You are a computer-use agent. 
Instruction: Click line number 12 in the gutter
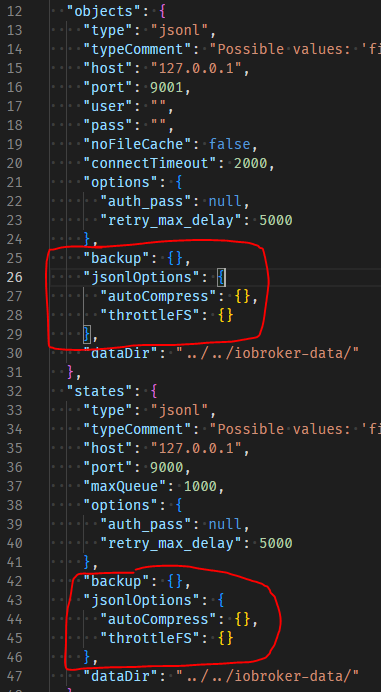[14, 11]
